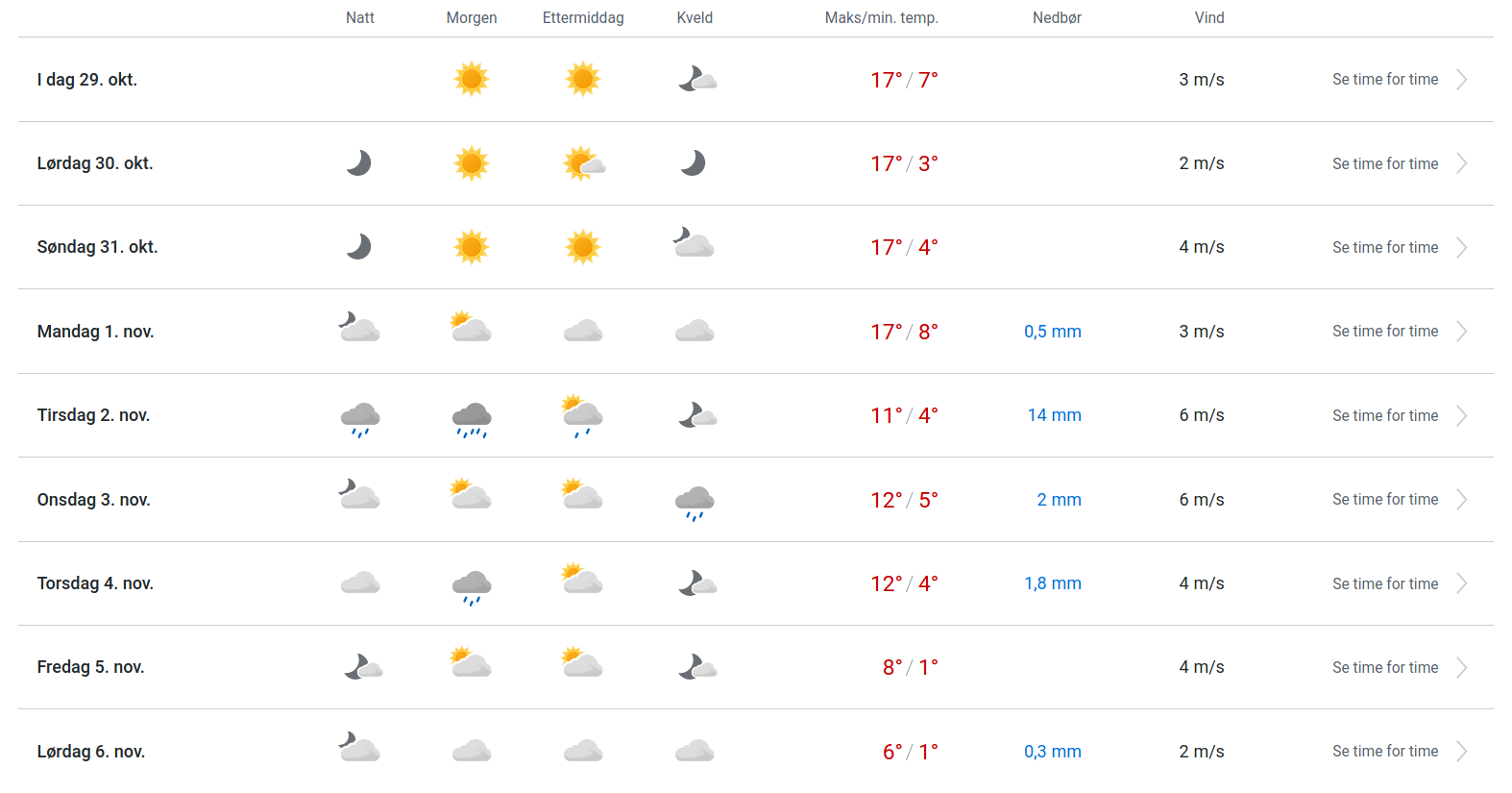The width and height of the screenshot is (1512, 793).
Task: Click Wednesday evening rain cloud icon
Action: click(x=695, y=502)
